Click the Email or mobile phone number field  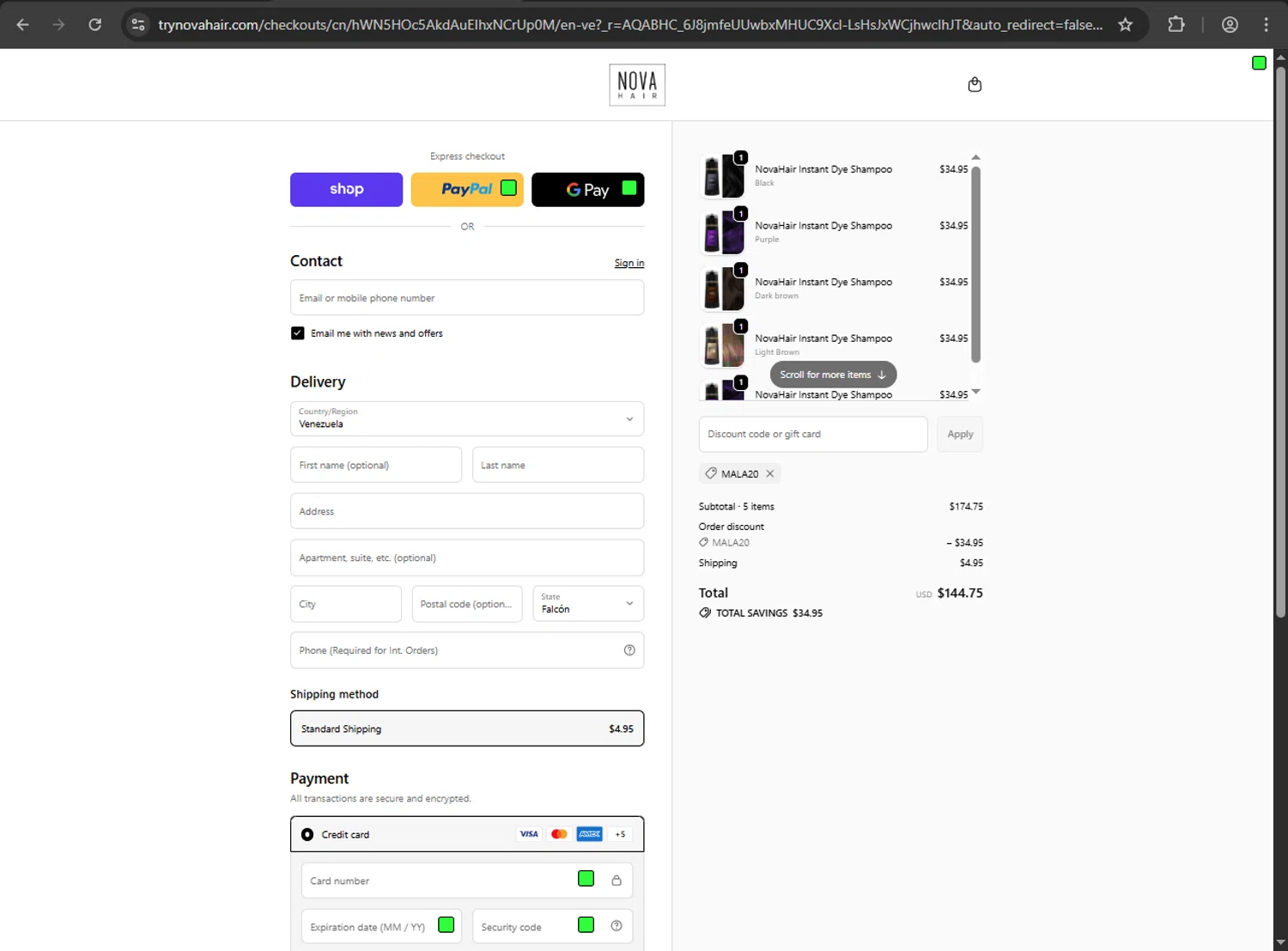tap(467, 297)
